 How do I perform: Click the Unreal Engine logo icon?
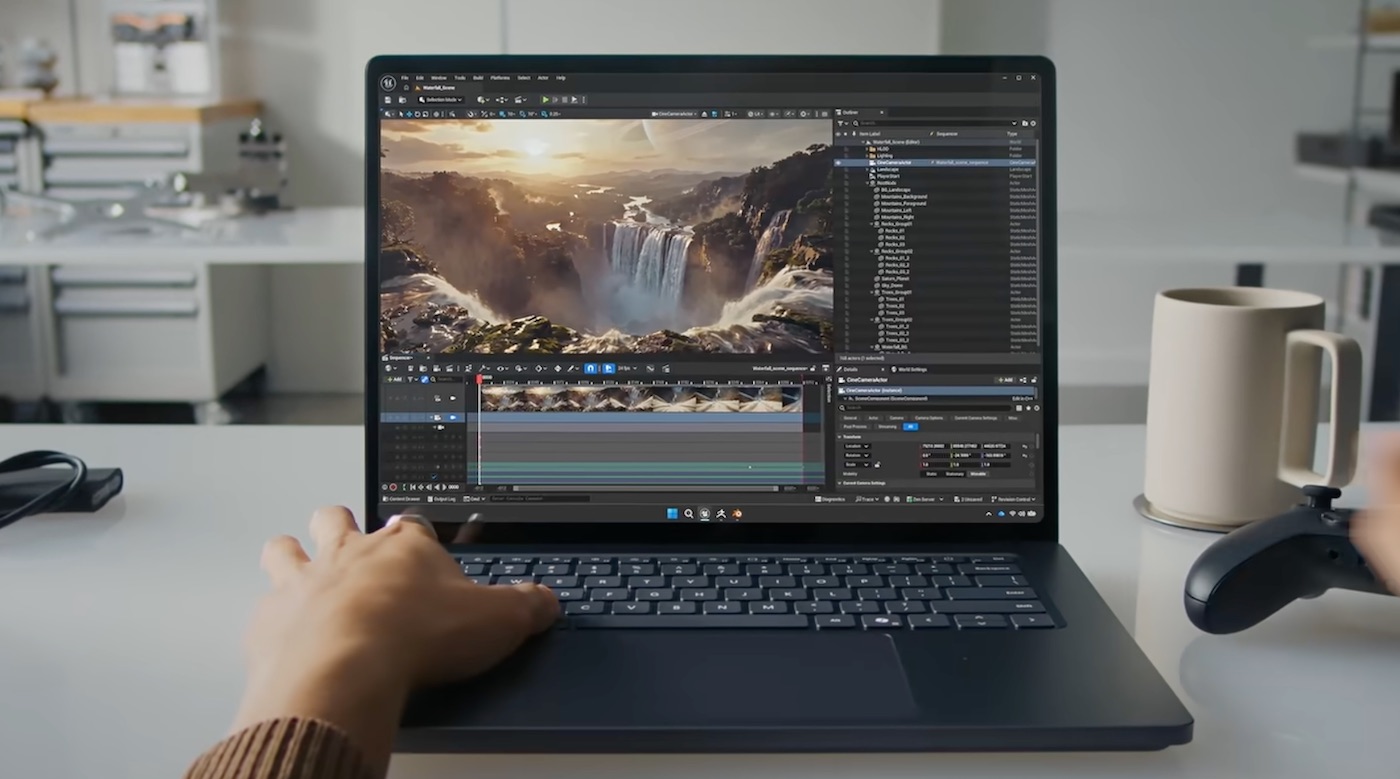pos(388,83)
